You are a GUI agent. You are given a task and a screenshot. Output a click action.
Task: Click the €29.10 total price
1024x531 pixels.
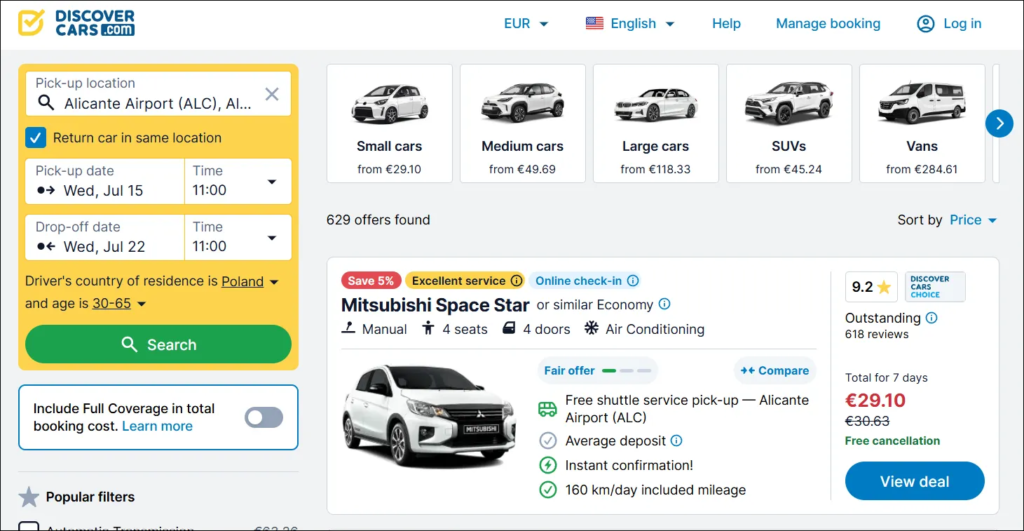pyautogui.click(x=875, y=400)
